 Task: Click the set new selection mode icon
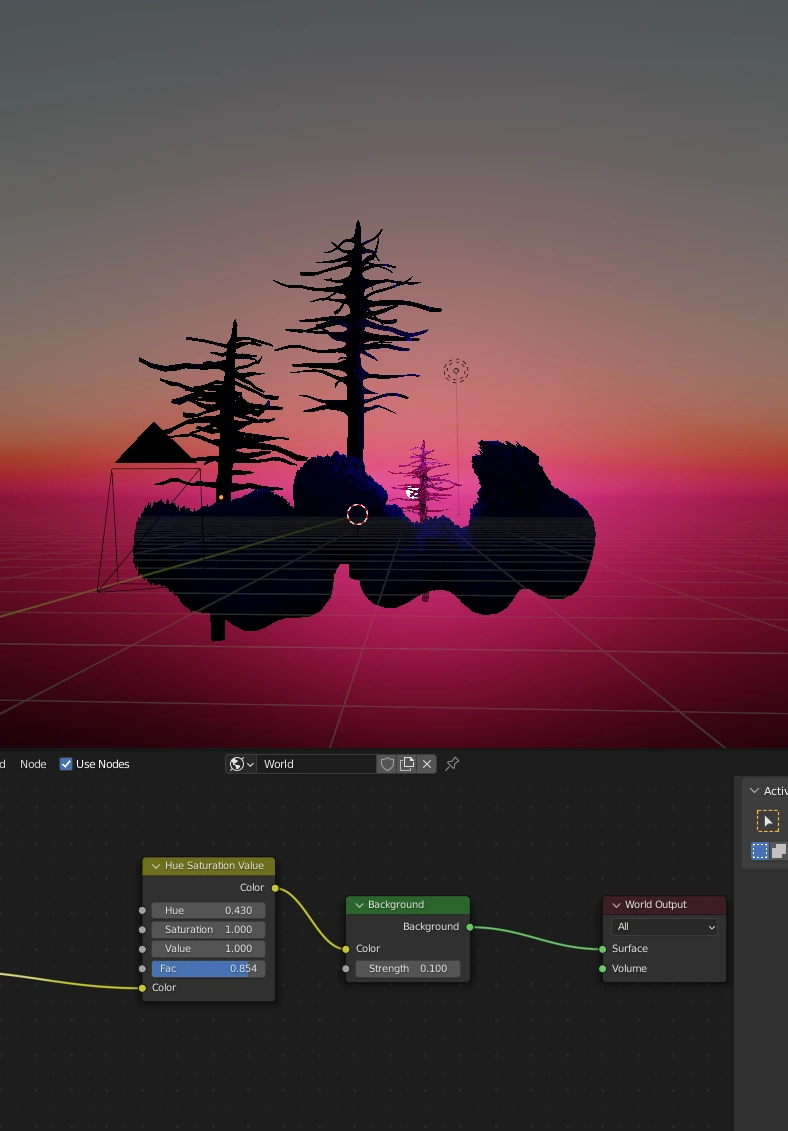[760, 851]
